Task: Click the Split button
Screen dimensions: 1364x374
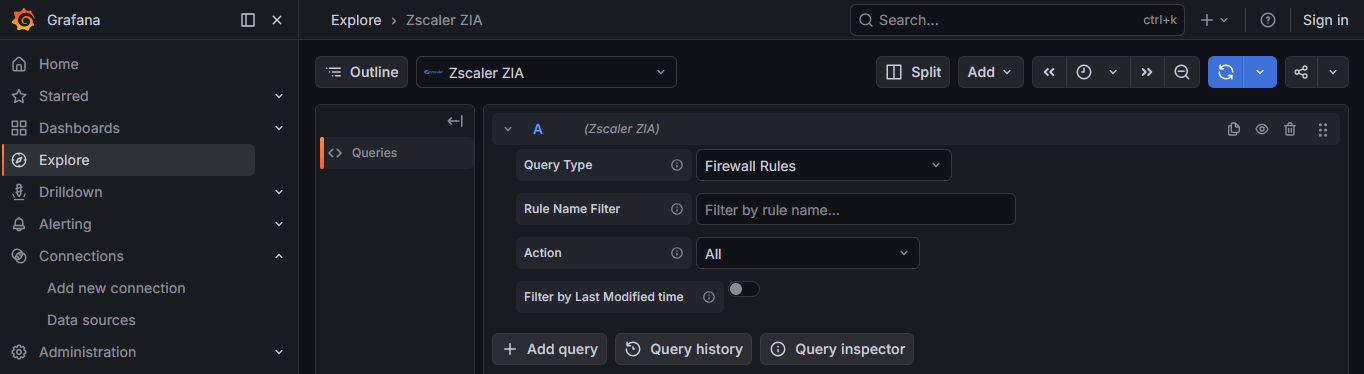Action: point(913,72)
